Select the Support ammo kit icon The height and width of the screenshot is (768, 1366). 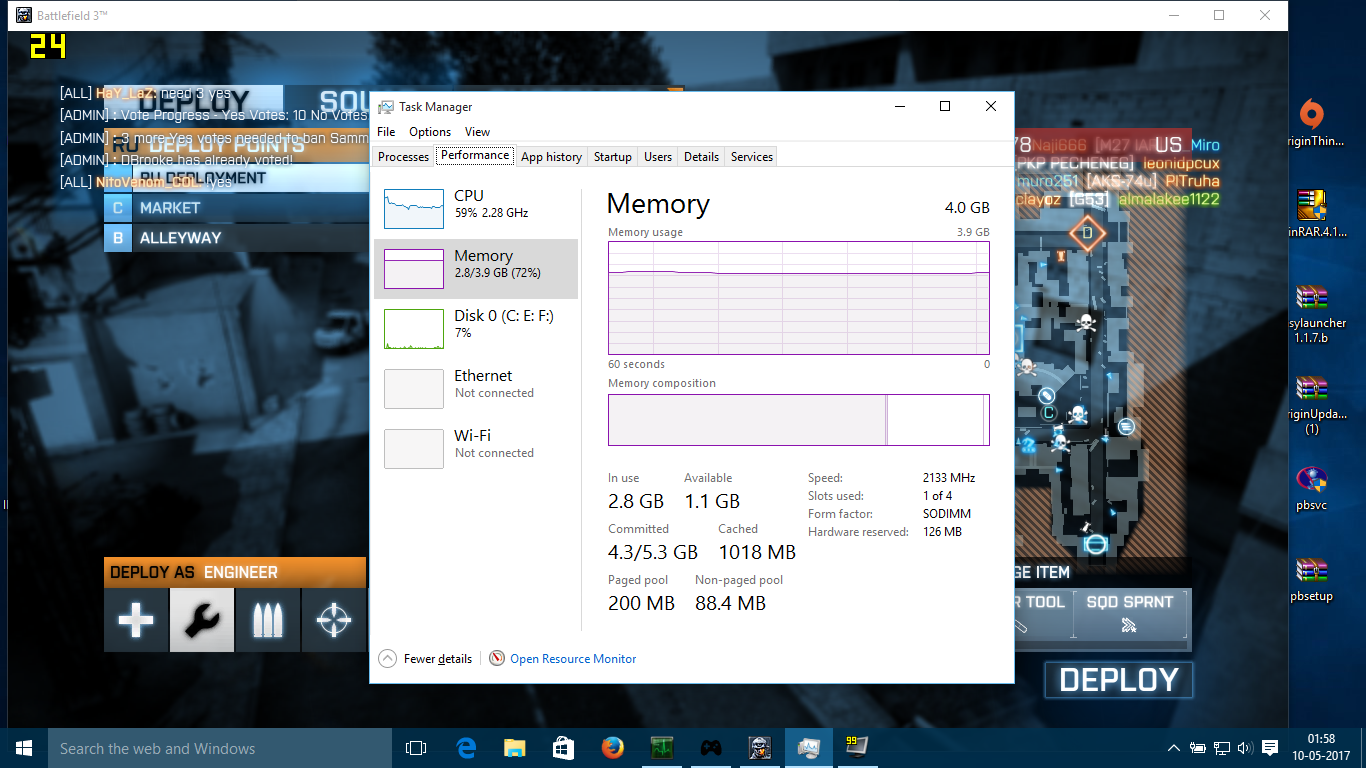coord(268,620)
